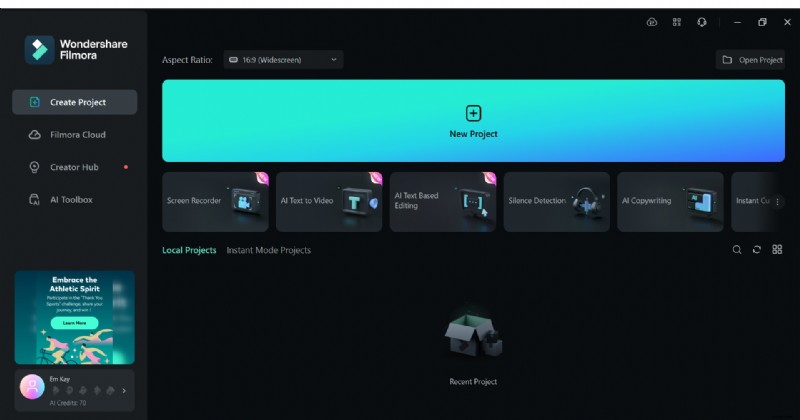The image size is (800, 420).
Task: Click the Filmora Cloud sidebar icon
Action: [x=34, y=135]
